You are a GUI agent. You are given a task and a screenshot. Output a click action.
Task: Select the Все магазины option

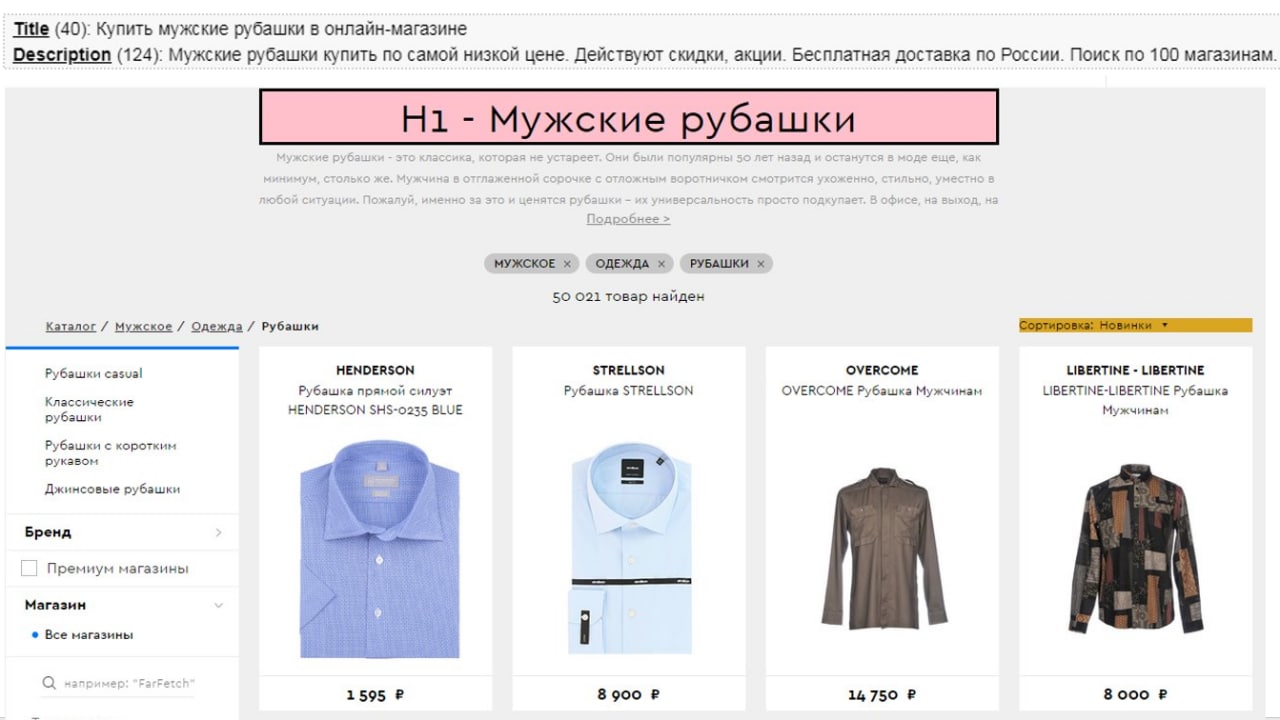click(88, 635)
